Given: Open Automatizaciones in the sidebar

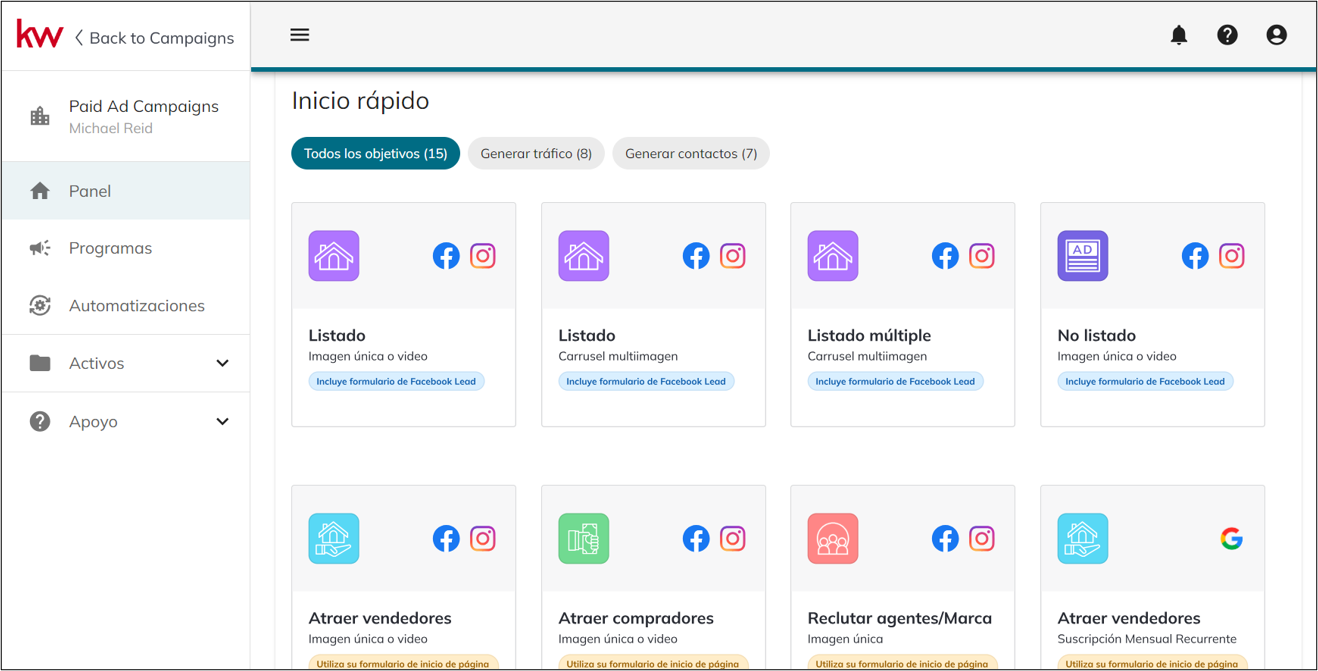Looking at the screenshot, I should 136,306.
